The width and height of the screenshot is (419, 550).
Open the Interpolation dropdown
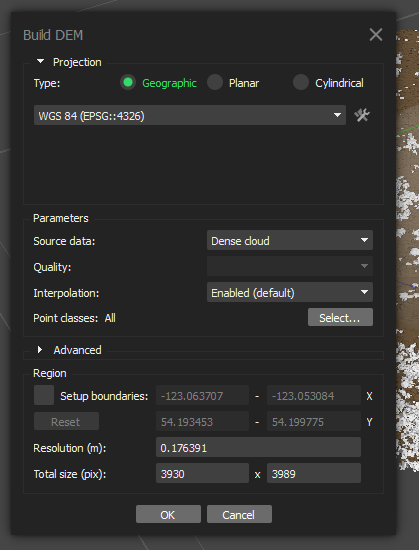click(x=290, y=292)
